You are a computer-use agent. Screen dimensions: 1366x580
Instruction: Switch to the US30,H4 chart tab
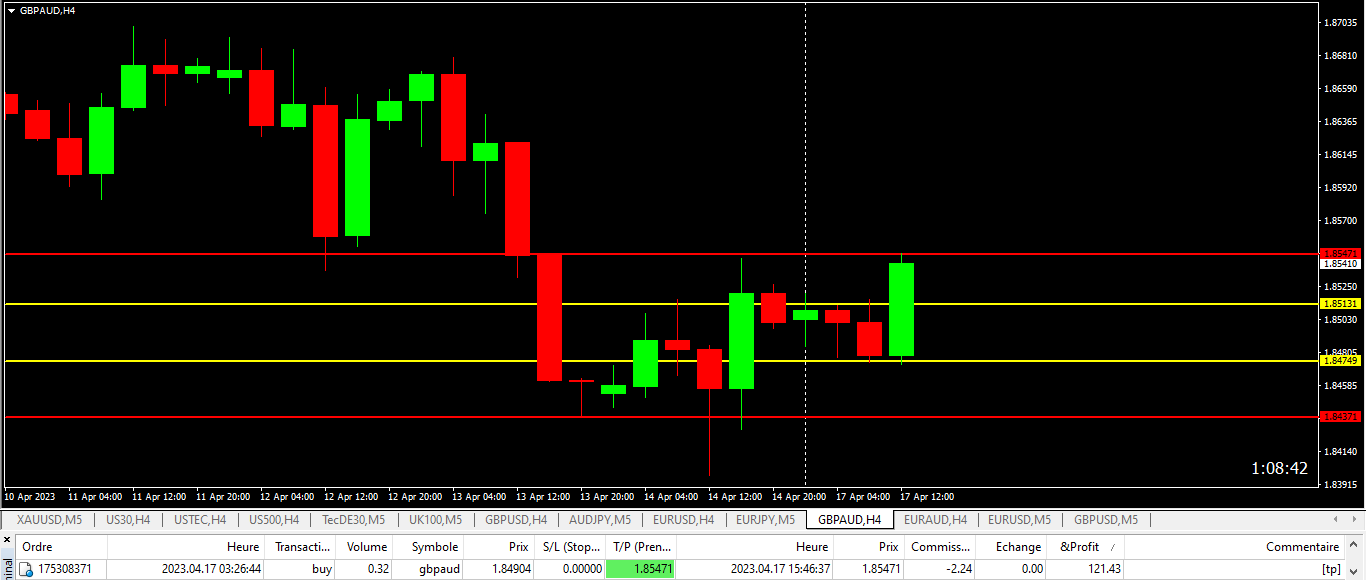[x=128, y=520]
